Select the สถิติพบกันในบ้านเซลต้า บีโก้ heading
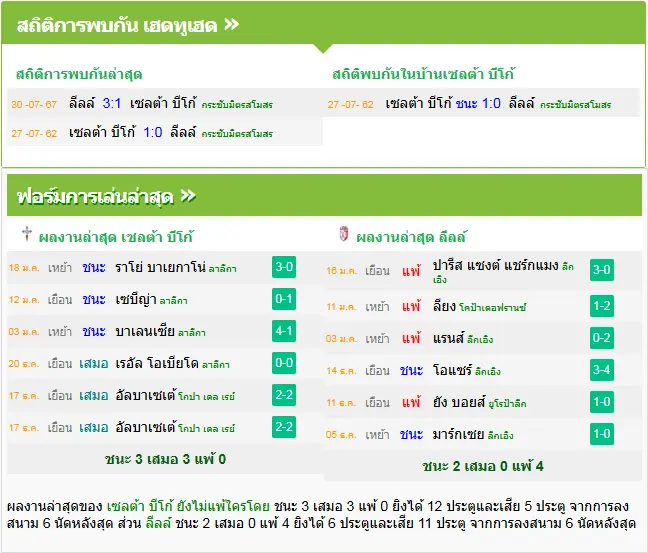 [x=423, y=74]
